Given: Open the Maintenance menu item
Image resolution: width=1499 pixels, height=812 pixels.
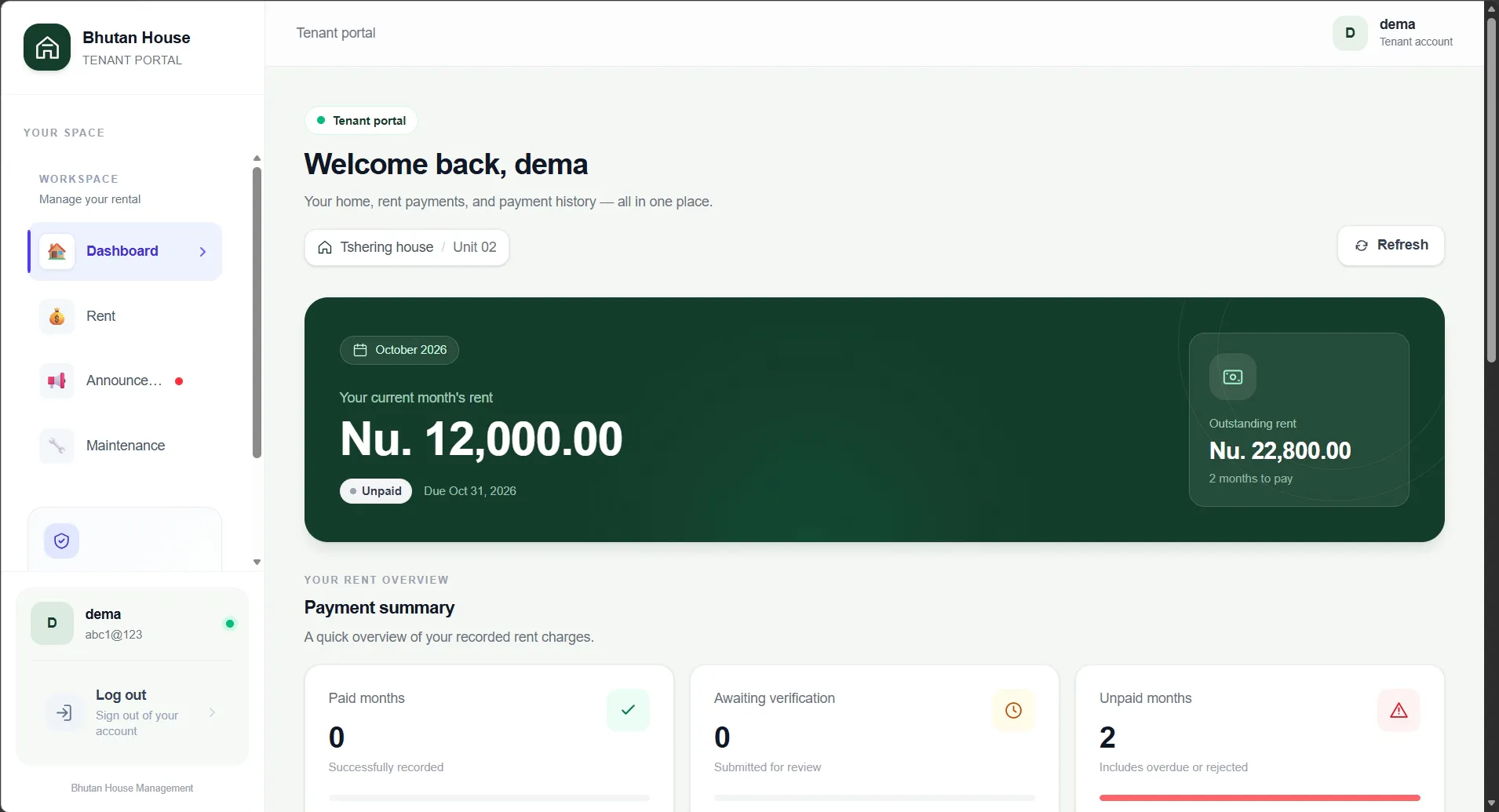Looking at the screenshot, I should click(x=125, y=446).
